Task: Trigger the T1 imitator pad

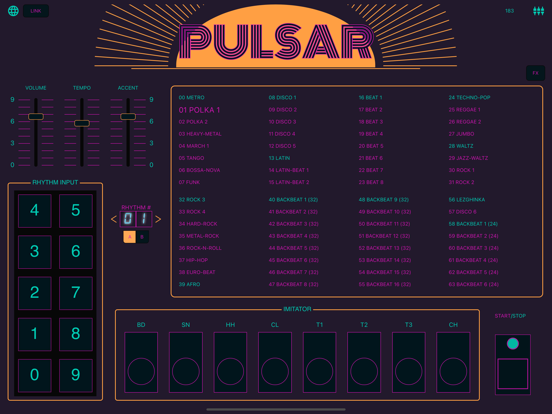Action: pyautogui.click(x=320, y=362)
